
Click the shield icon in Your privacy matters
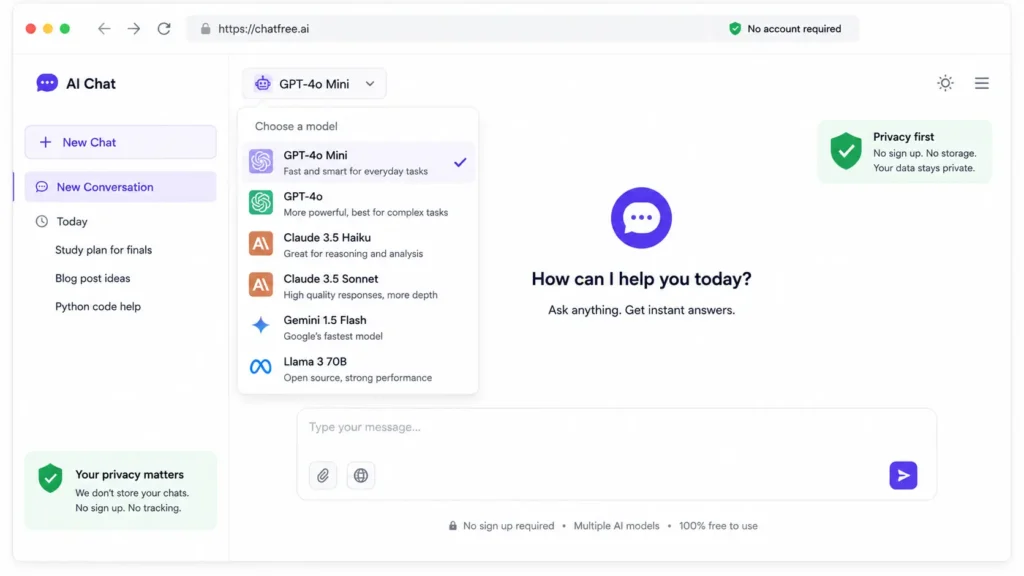click(50, 478)
